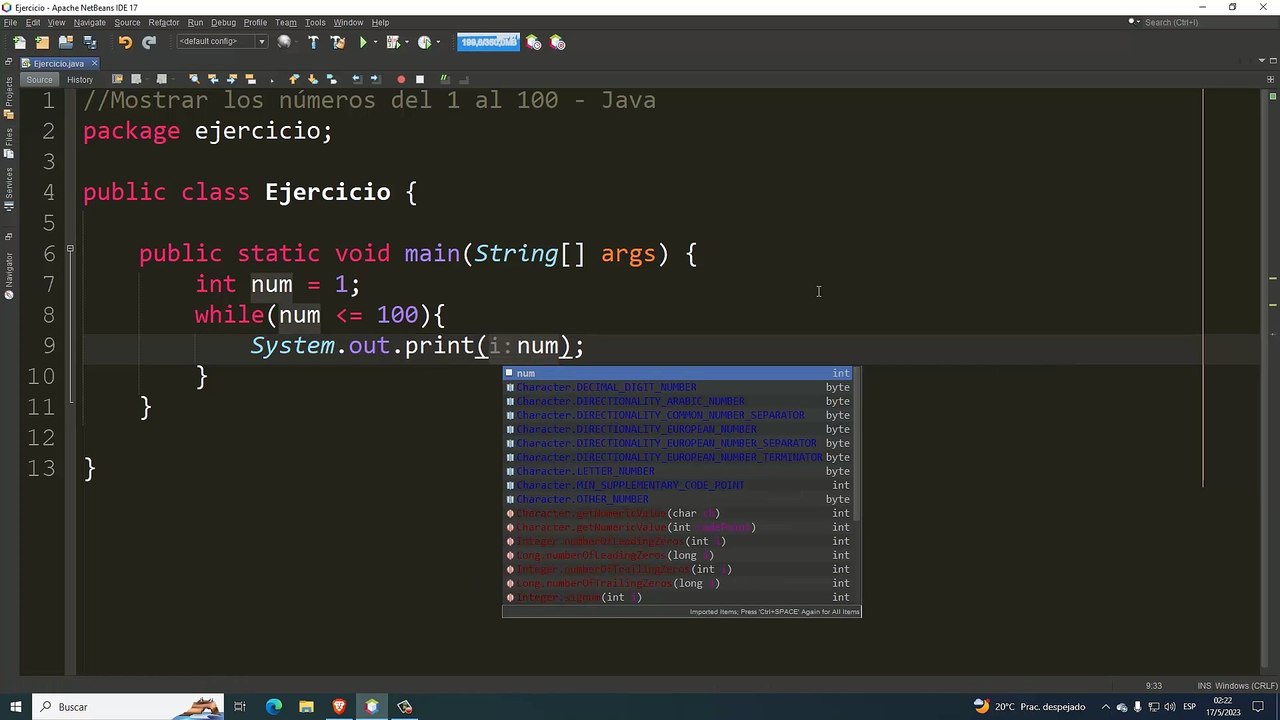Viewport: 1280px width, 720px height.
Task: Open the <default config> dropdown
Action: coord(222,42)
